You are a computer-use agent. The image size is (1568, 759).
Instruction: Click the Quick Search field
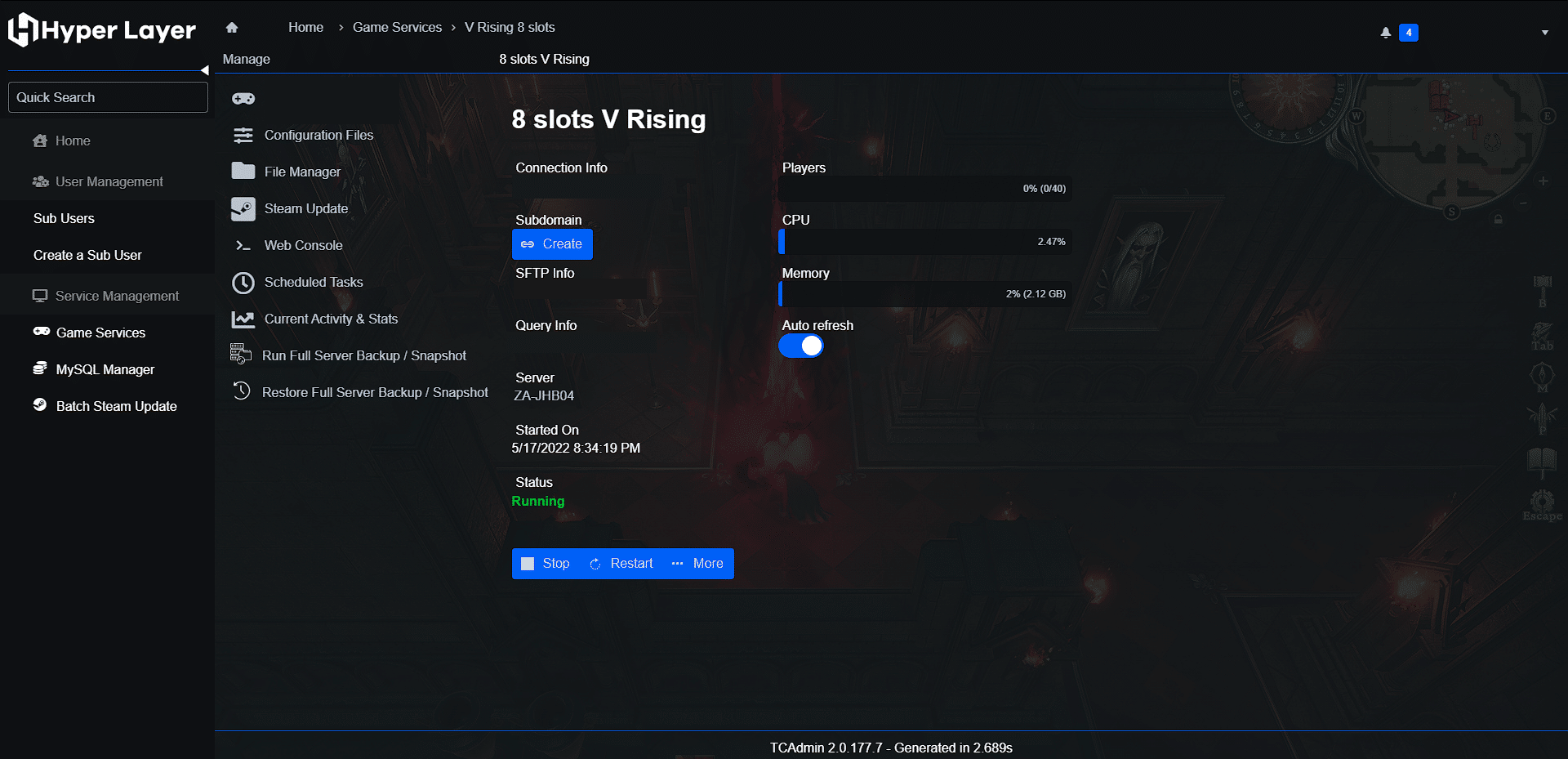(108, 97)
